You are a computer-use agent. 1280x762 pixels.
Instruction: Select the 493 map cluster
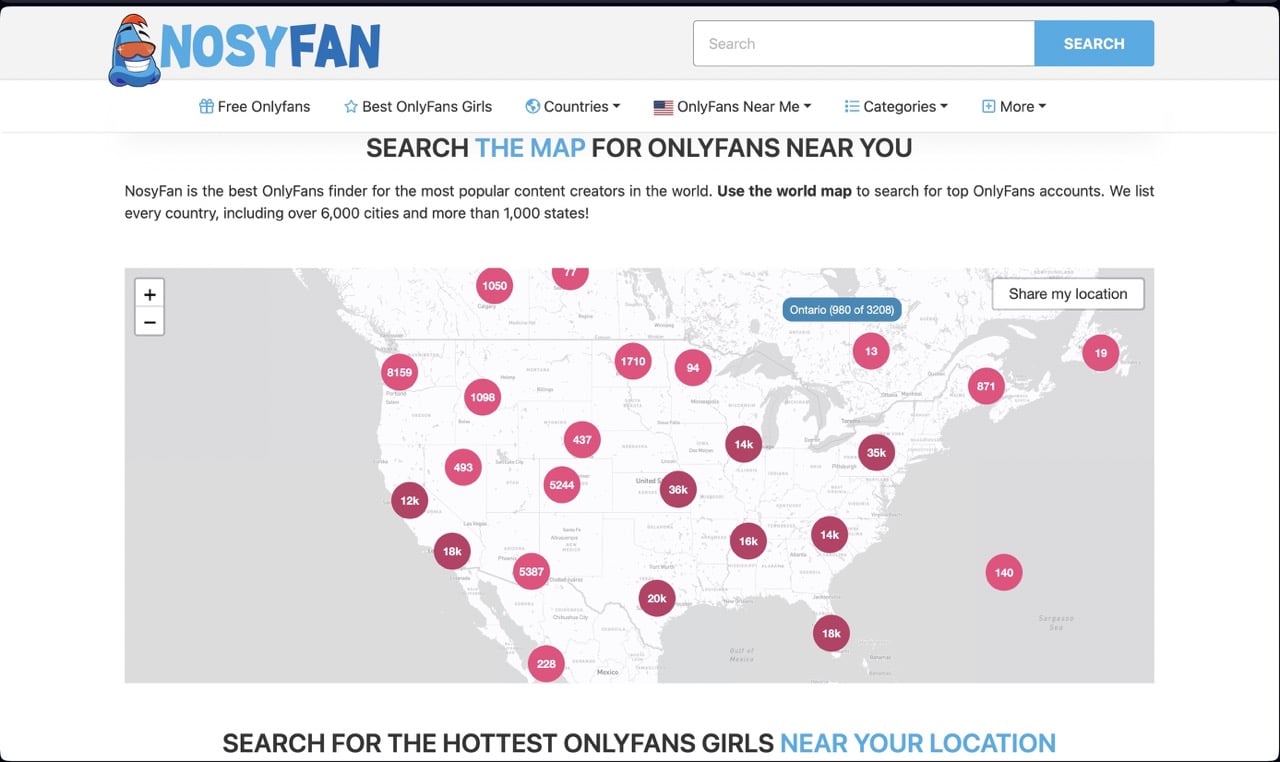pos(463,467)
